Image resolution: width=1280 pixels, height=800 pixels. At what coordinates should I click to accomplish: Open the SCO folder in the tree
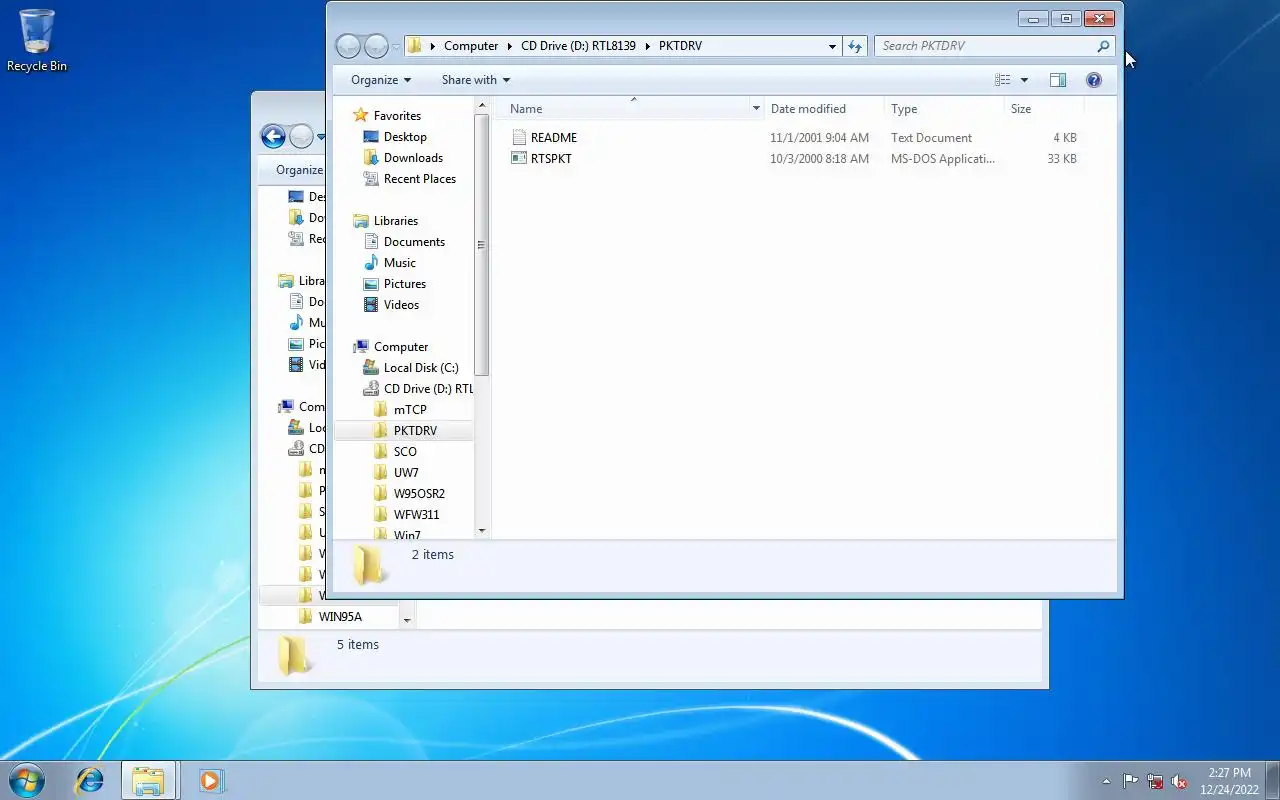pyautogui.click(x=404, y=452)
